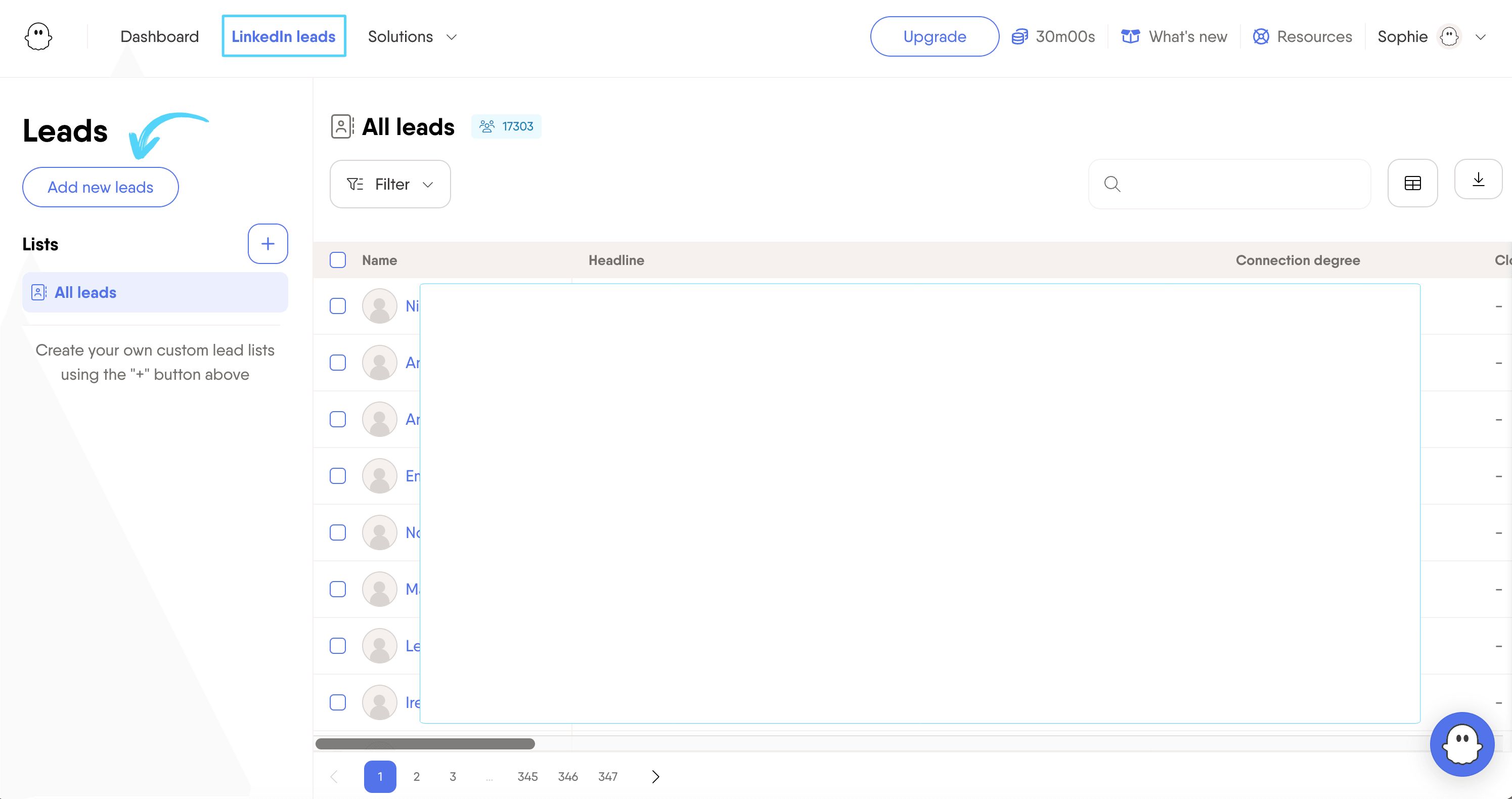1512x799 pixels.
Task: Click Sophie's ghost avatar
Action: point(1449,36)
